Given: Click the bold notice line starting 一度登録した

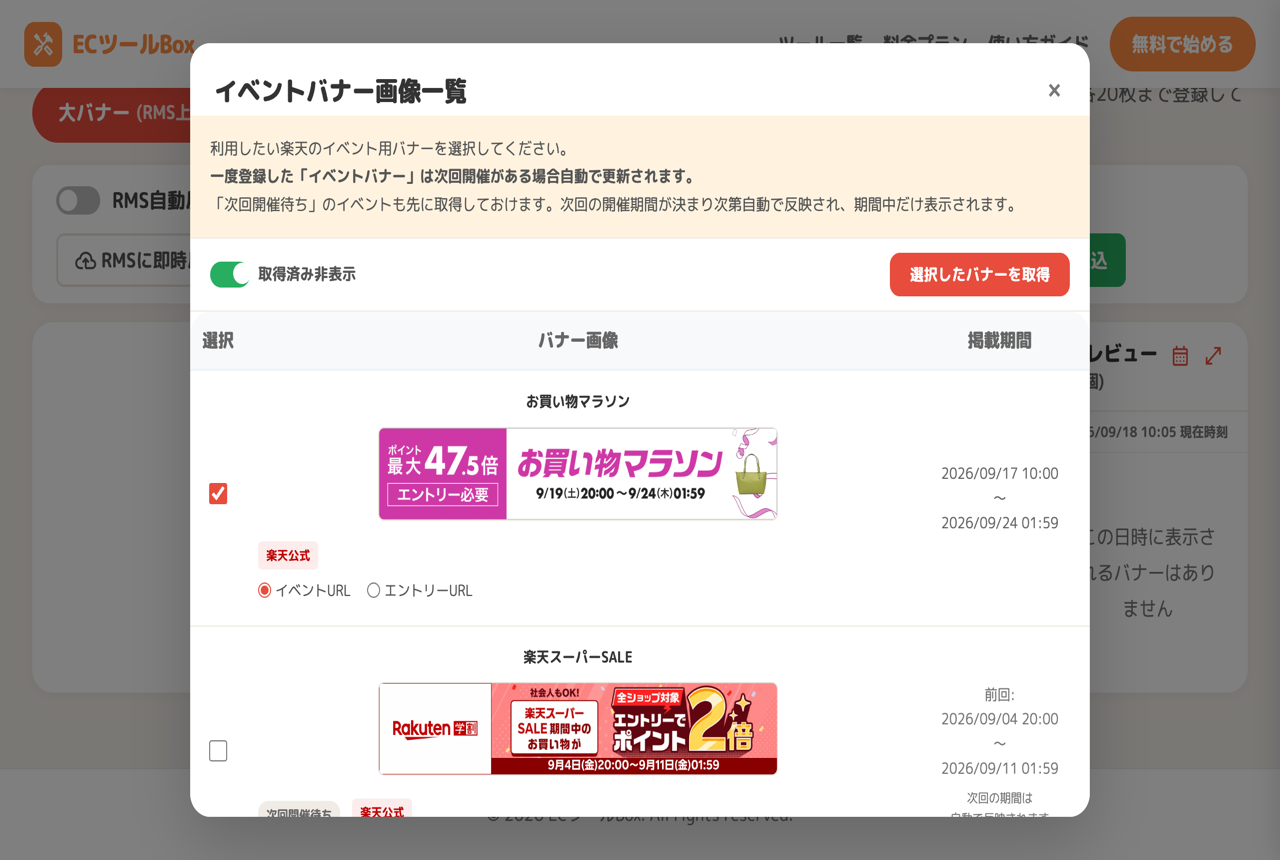Looking at the screenshot, I should 452,177.
